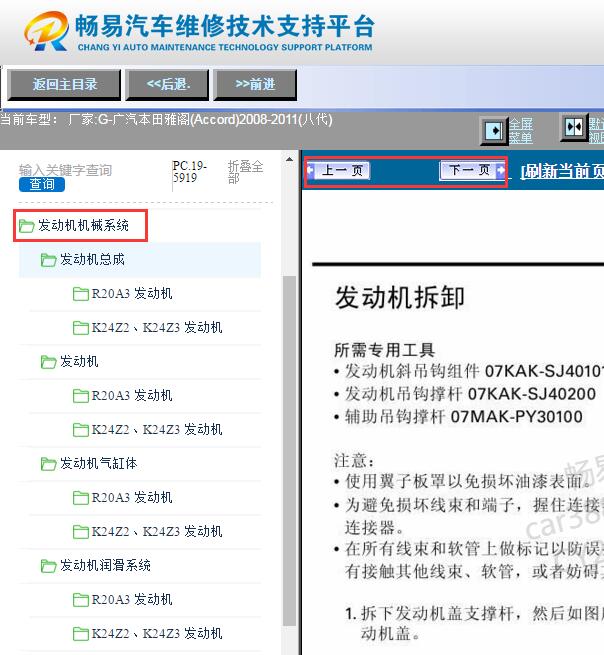Open R20A3 发动机 under 发动机 section
This screenshot has width=604, height=655.
[x=132, y=396]
